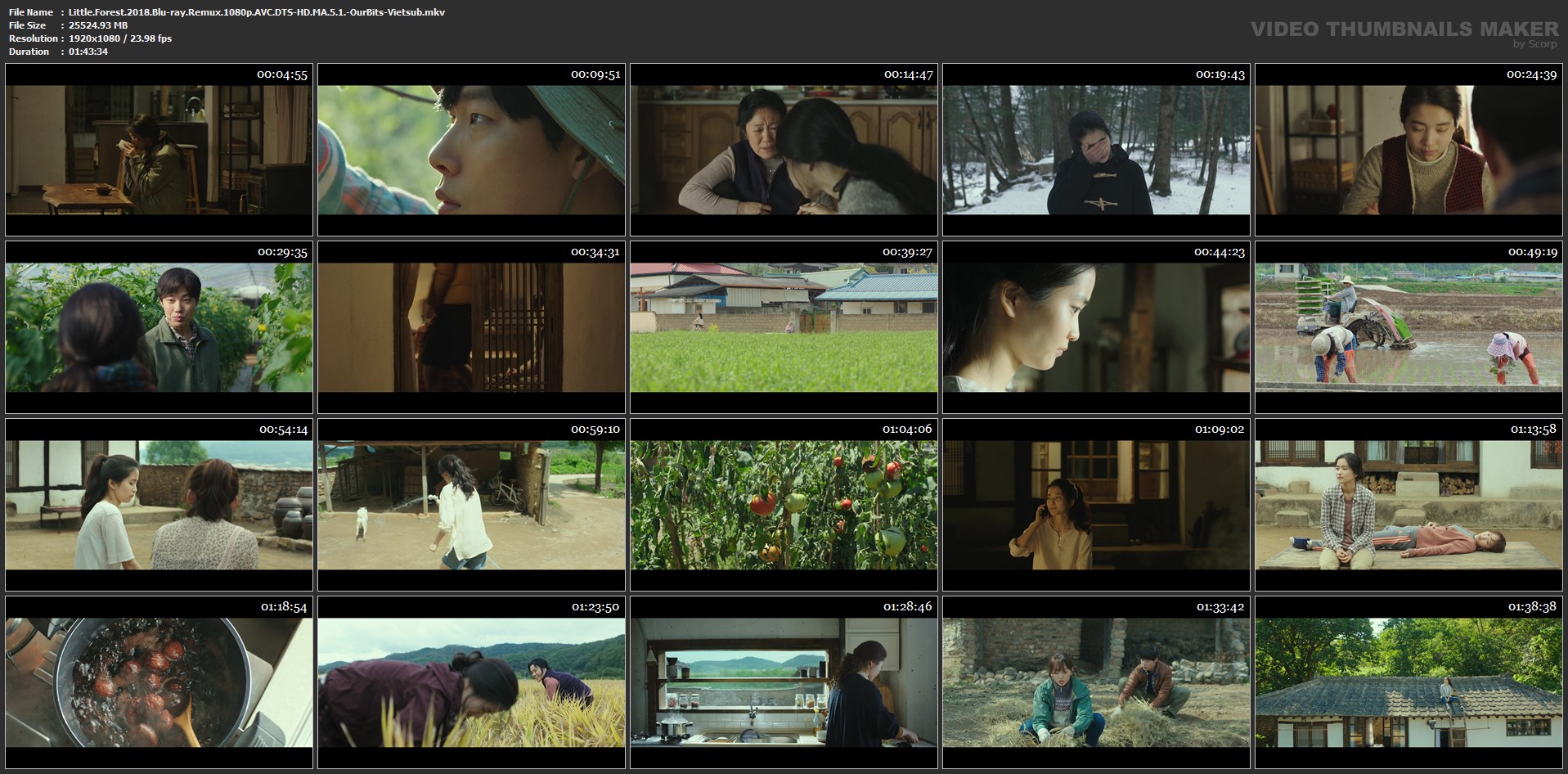
Task: Open the thumbnail at 00:34:31
Action: 471,327
